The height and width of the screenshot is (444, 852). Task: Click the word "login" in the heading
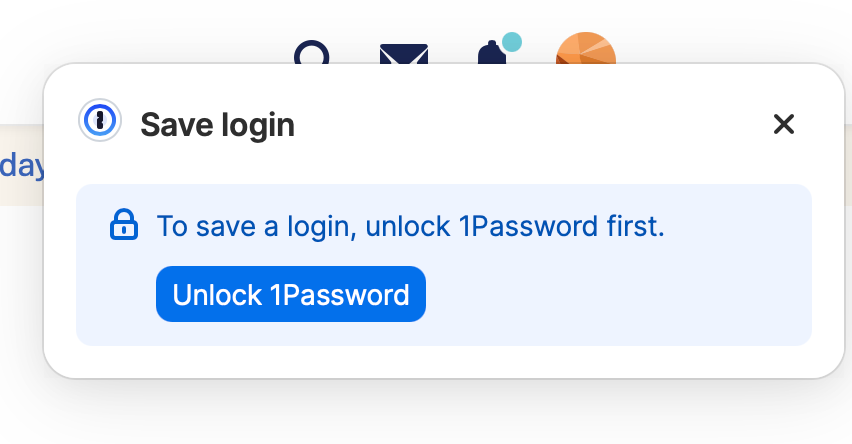(258, 125)
